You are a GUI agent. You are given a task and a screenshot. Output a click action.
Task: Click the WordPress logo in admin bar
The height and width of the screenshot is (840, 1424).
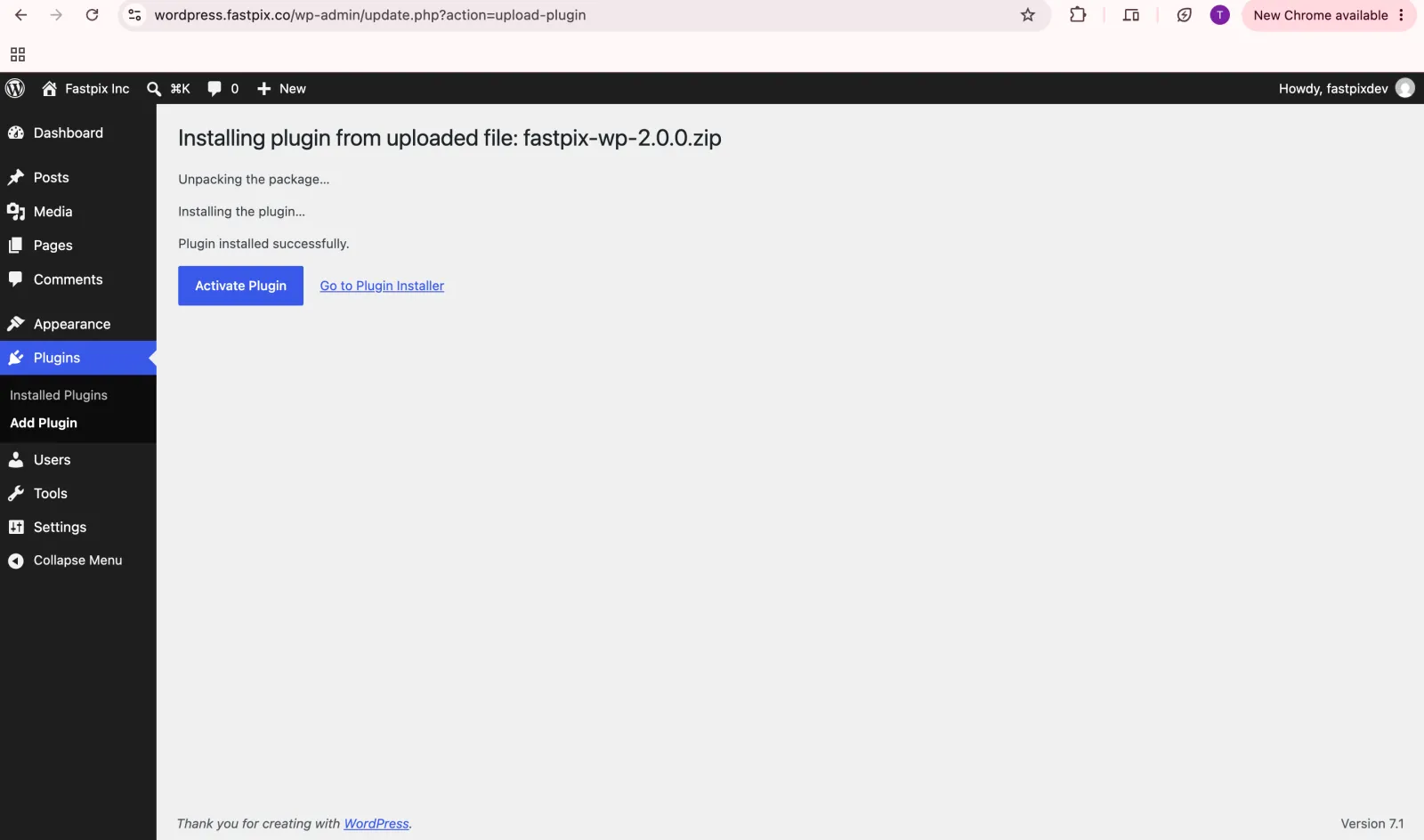point(15,88)
